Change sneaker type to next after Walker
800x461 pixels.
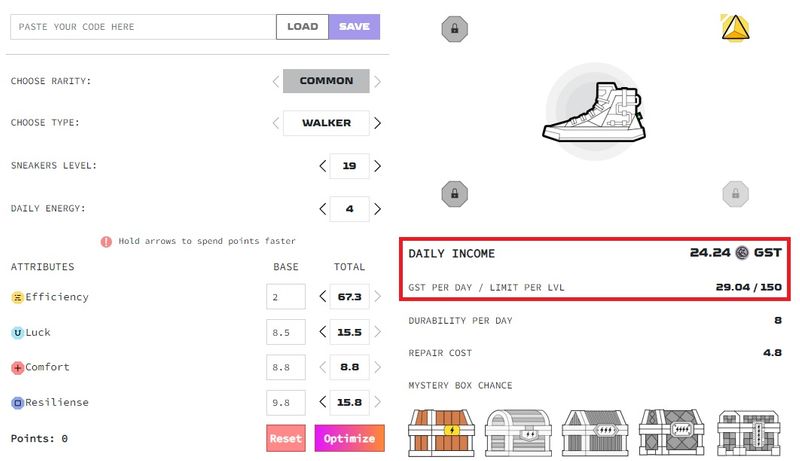pyautogui.click(x=378, y=124)
